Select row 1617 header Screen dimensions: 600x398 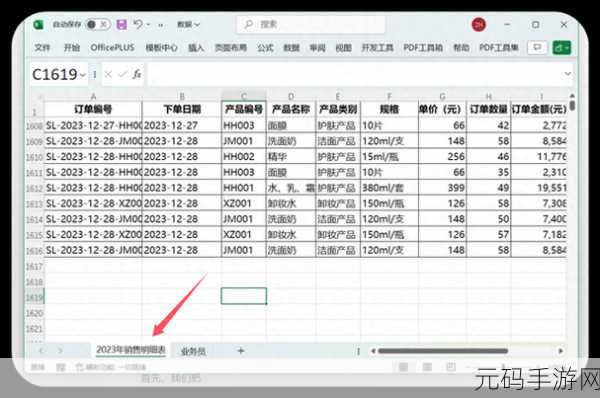coord(34,266)
